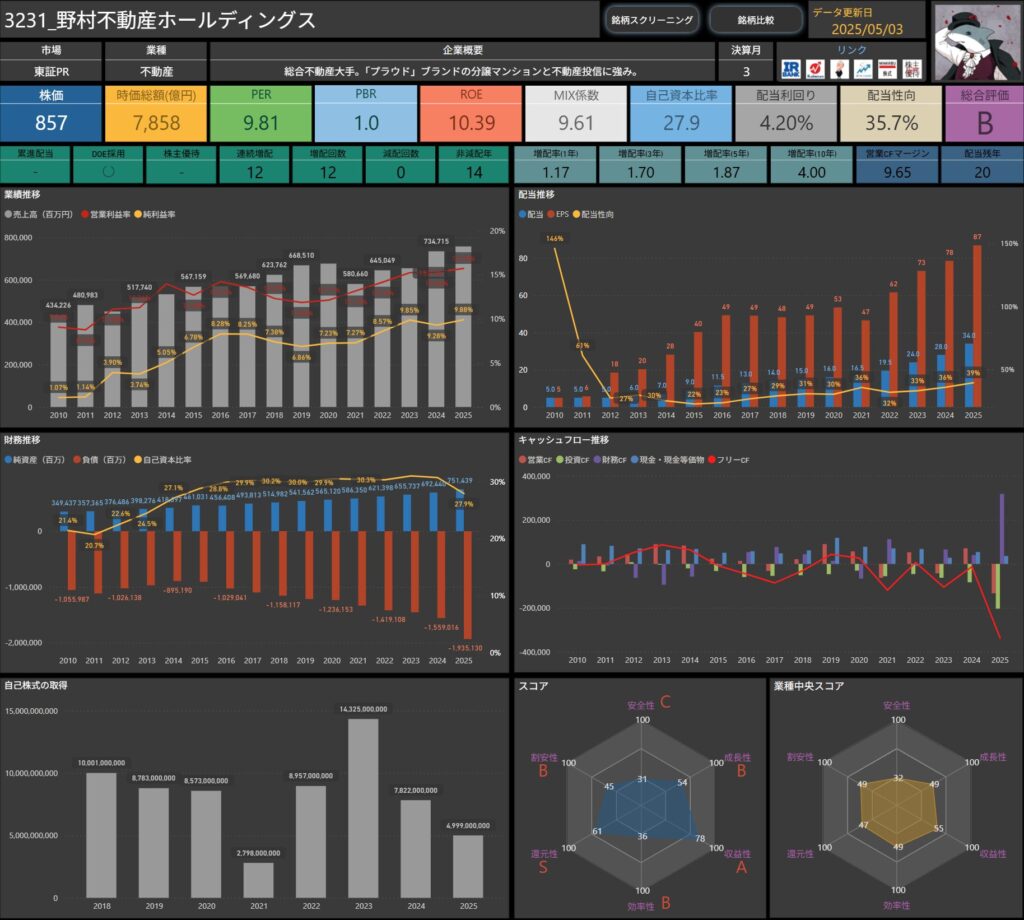Click the 営業CF legend entry

coord(536,460)
